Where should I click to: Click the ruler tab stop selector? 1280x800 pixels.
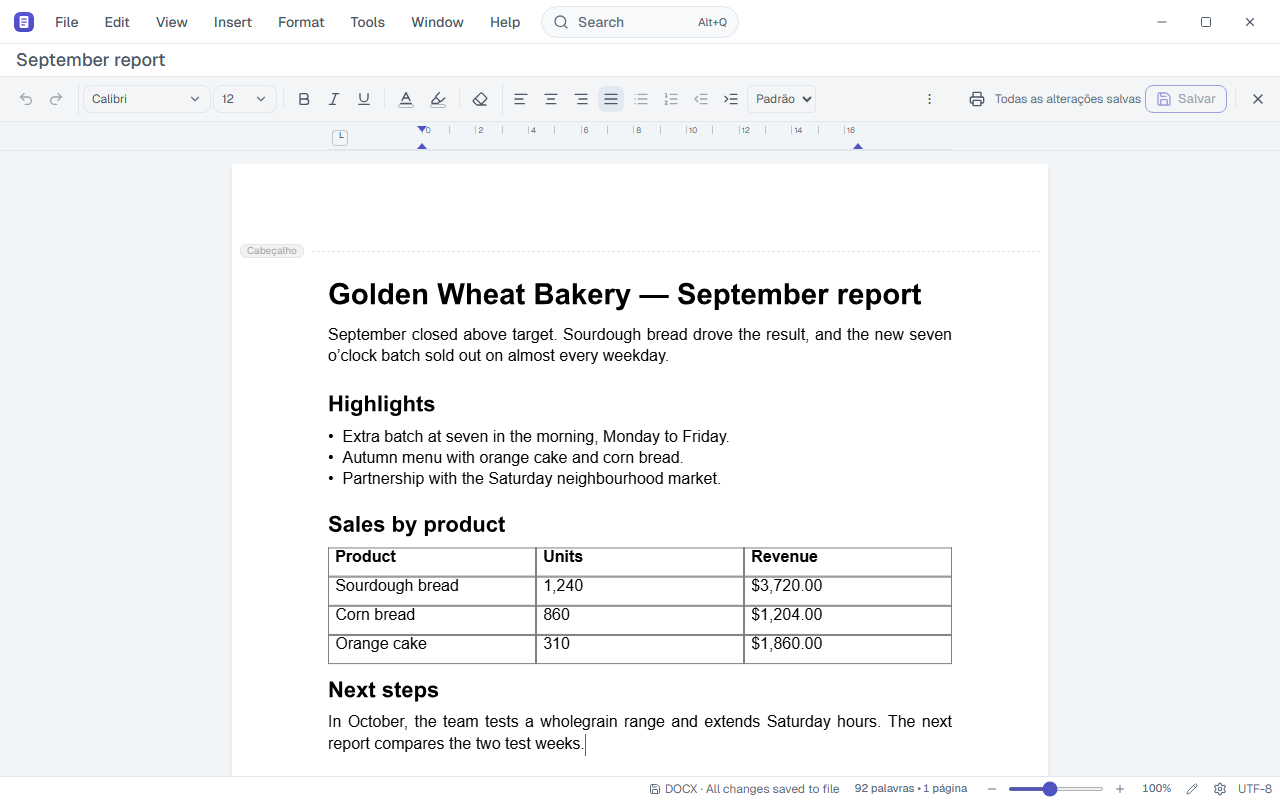pyautogui.click(x=340, y=137)
